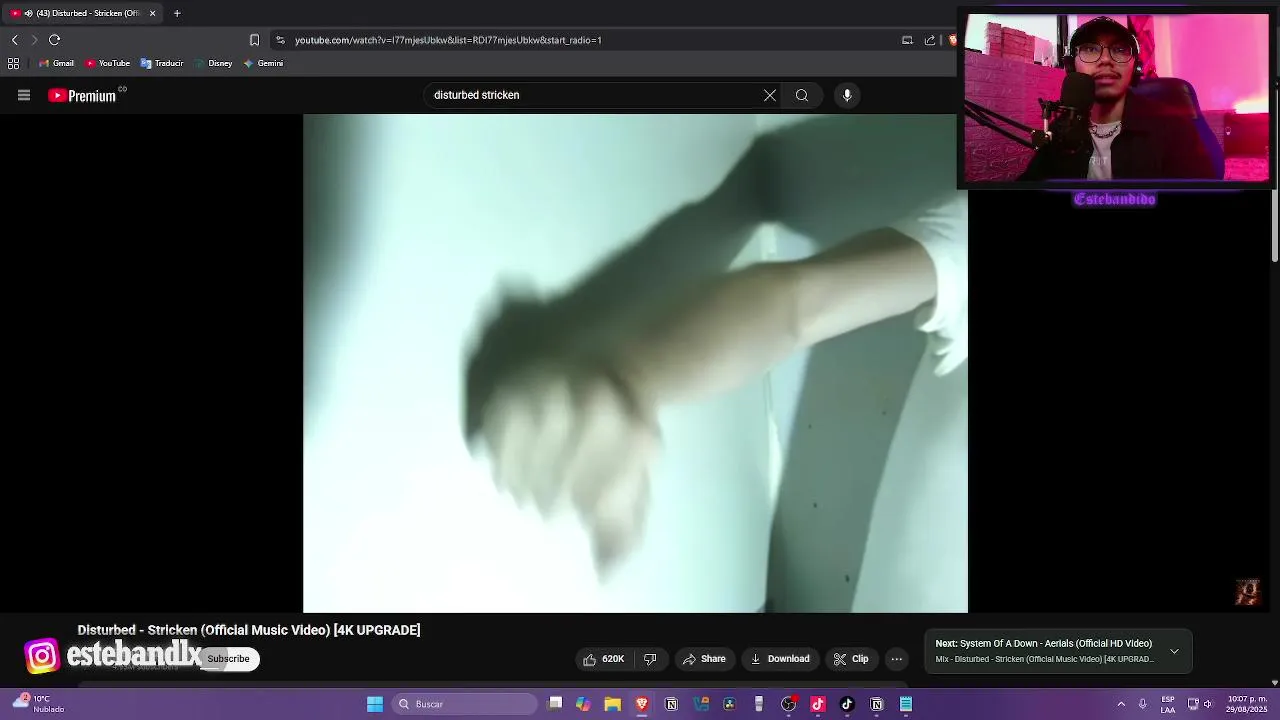Subscribe to the channel
The height and width of the screenshot is (720, 1280).
(x=228, y=659)
